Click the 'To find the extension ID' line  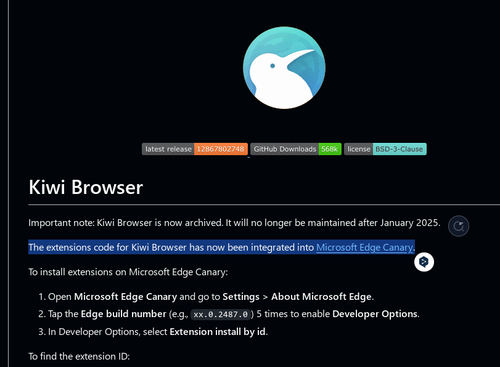tap(79, 356)
